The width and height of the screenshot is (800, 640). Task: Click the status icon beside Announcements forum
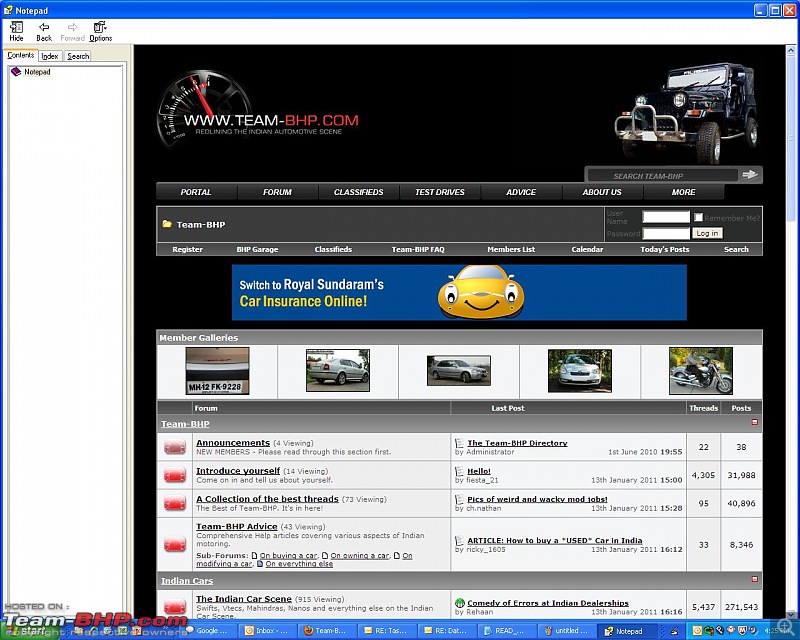pyautogui.click(x=174, y=448)
